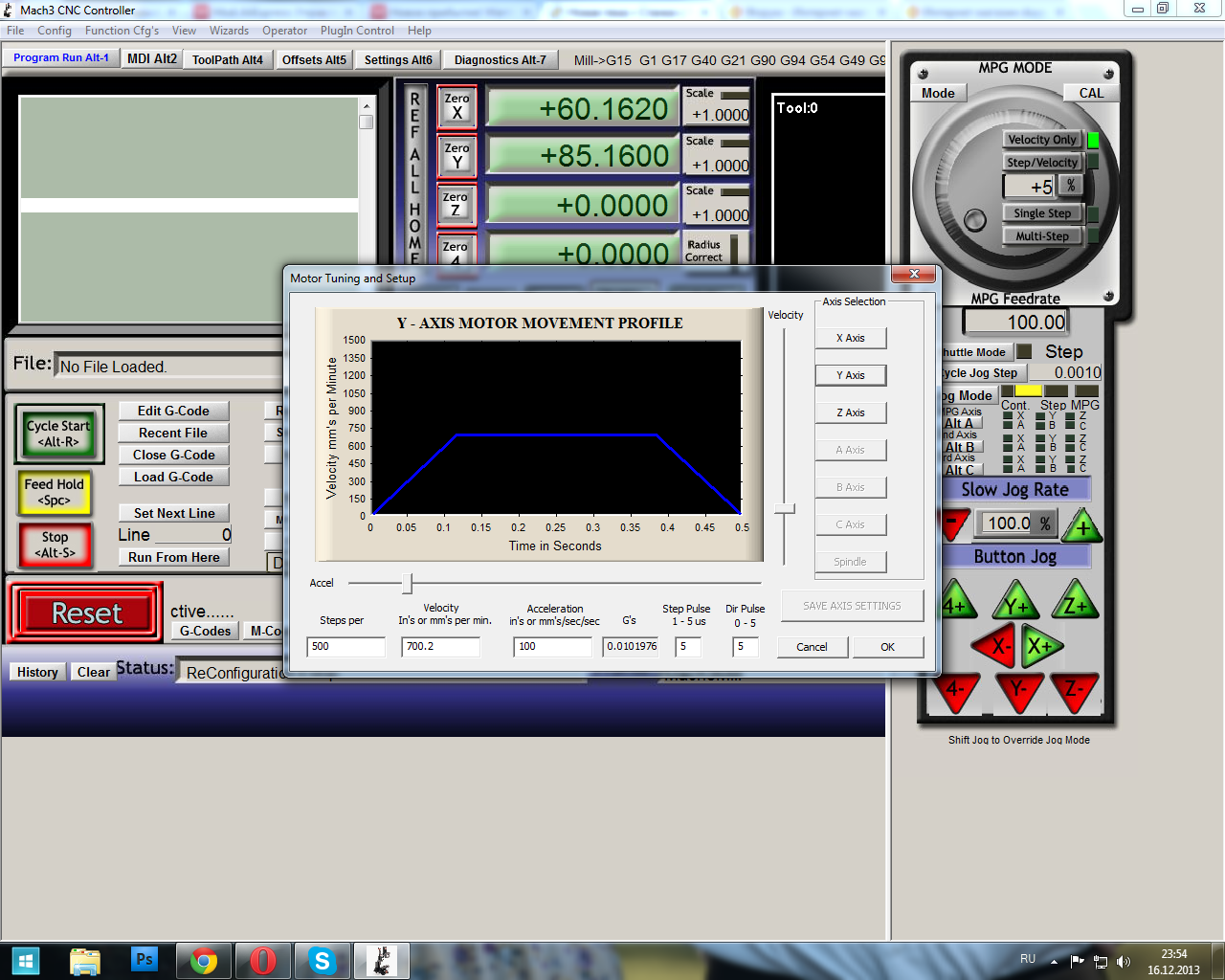Switch to Mach3 taskbar icon

382,960
